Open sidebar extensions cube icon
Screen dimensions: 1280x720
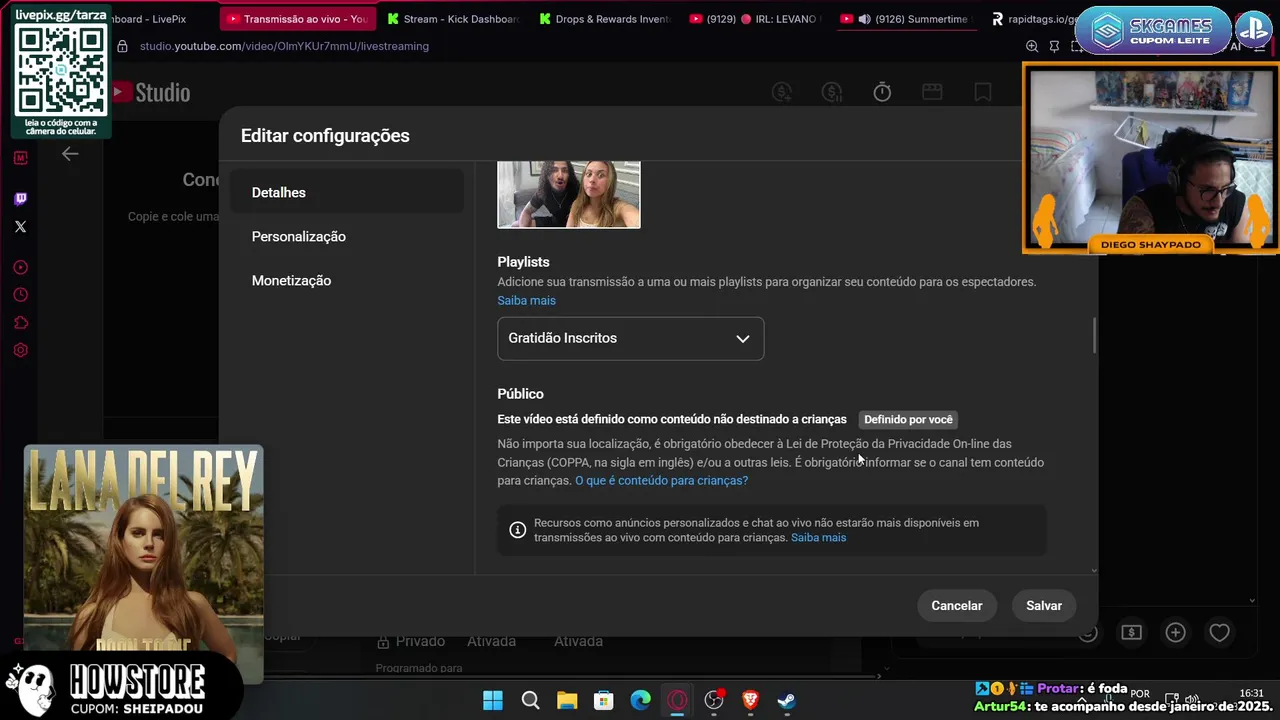tap(20, 323)
